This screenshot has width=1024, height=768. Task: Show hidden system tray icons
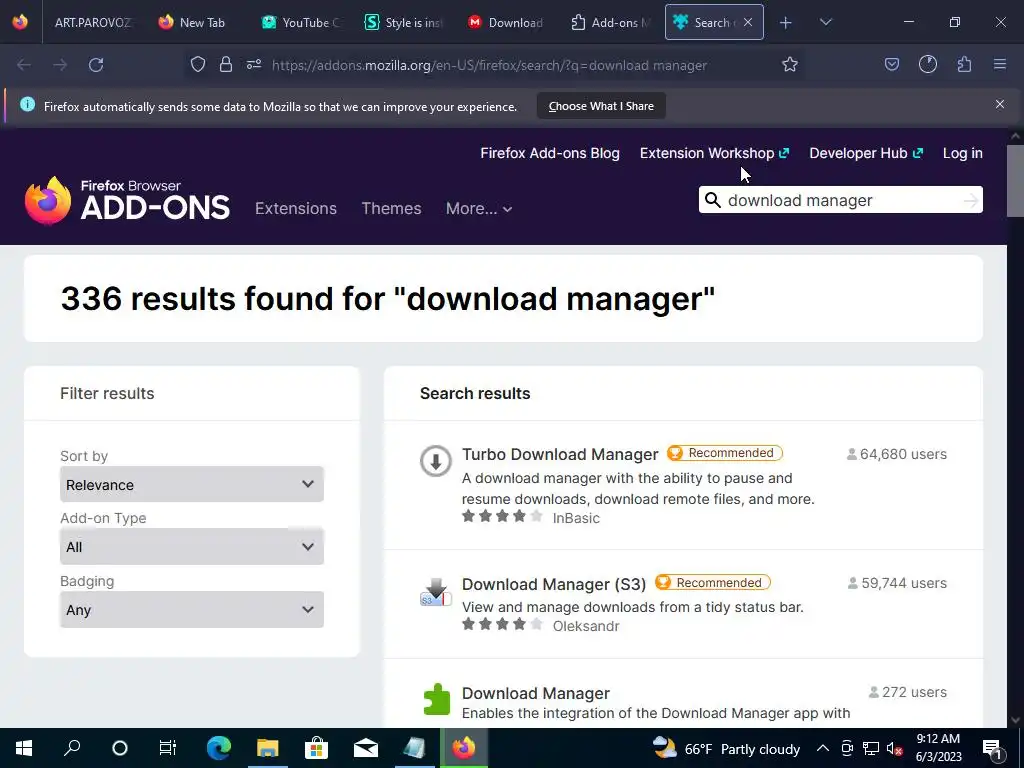[x=823, y=748]
